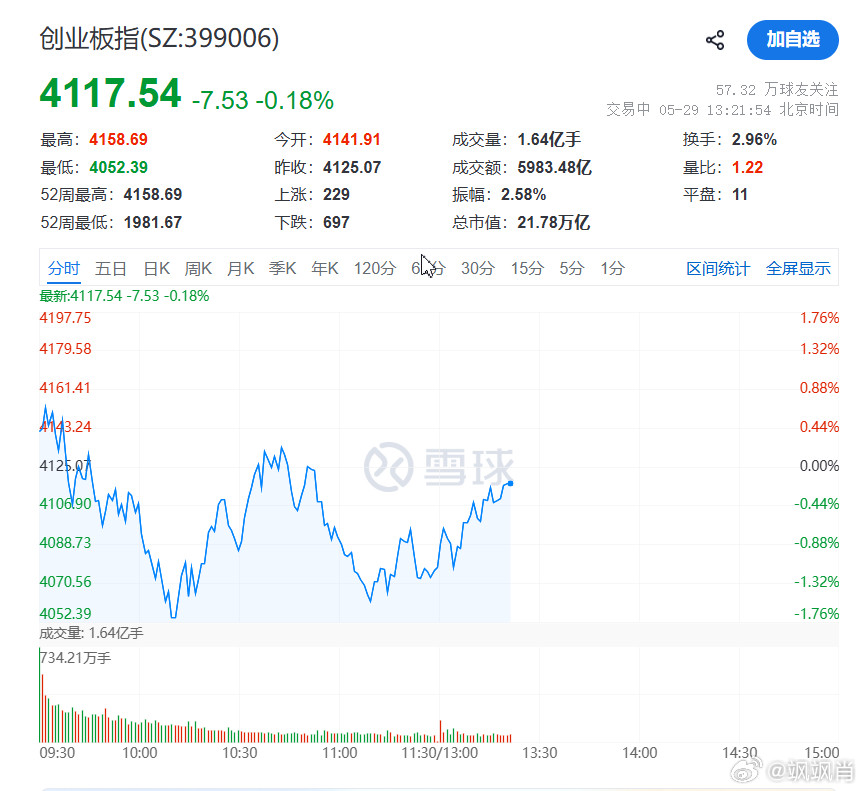Select the 30分 interval tab
Image resolution: width=865 pixels, height=791 pixels.
(x=478, y=269)
